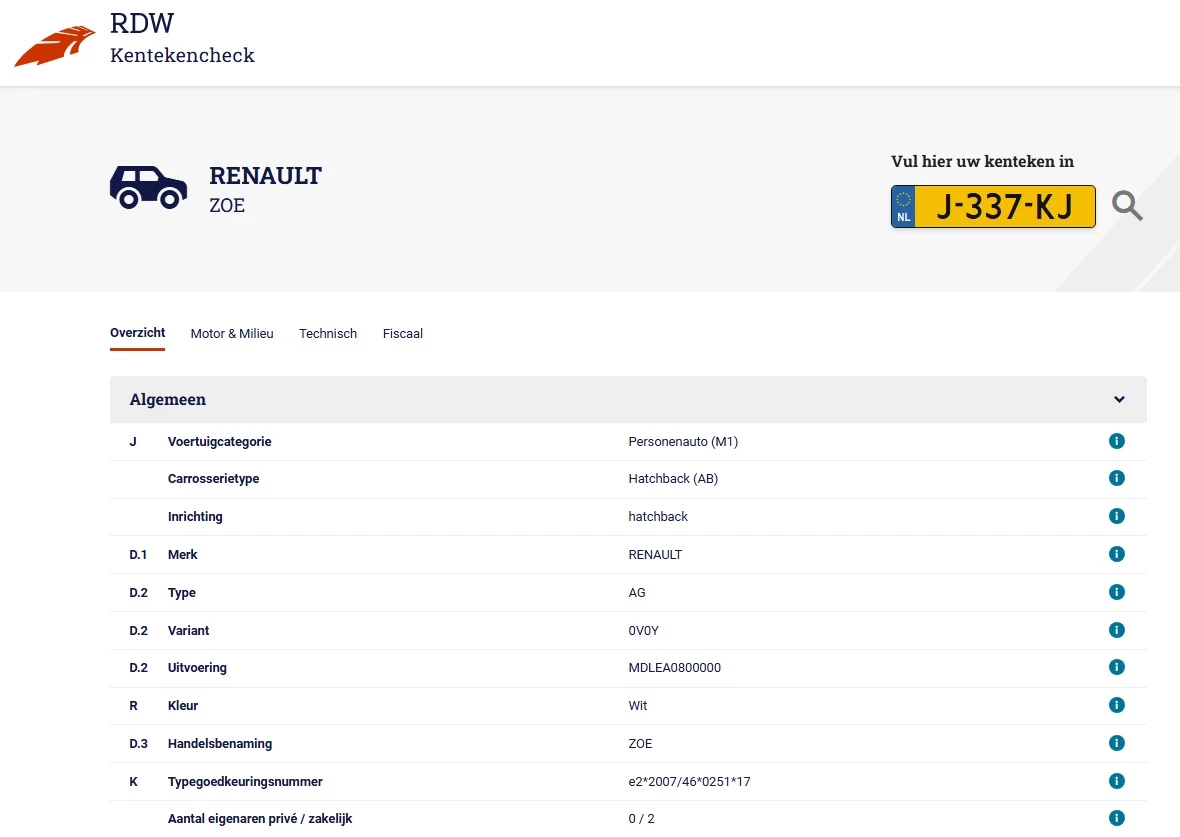The height and width of the screenshot is (837, 1180).
Task: Open info icon for Variant row
Action: click(x=1117, y=629)
